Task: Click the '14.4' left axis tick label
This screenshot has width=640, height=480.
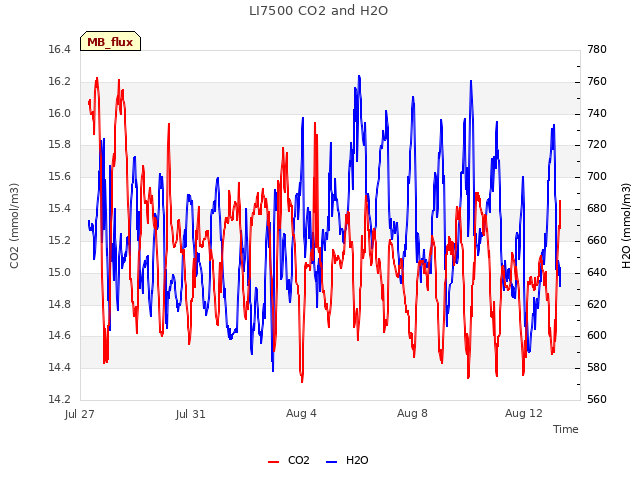Action: pyautogui.click(x=59, y=367)
